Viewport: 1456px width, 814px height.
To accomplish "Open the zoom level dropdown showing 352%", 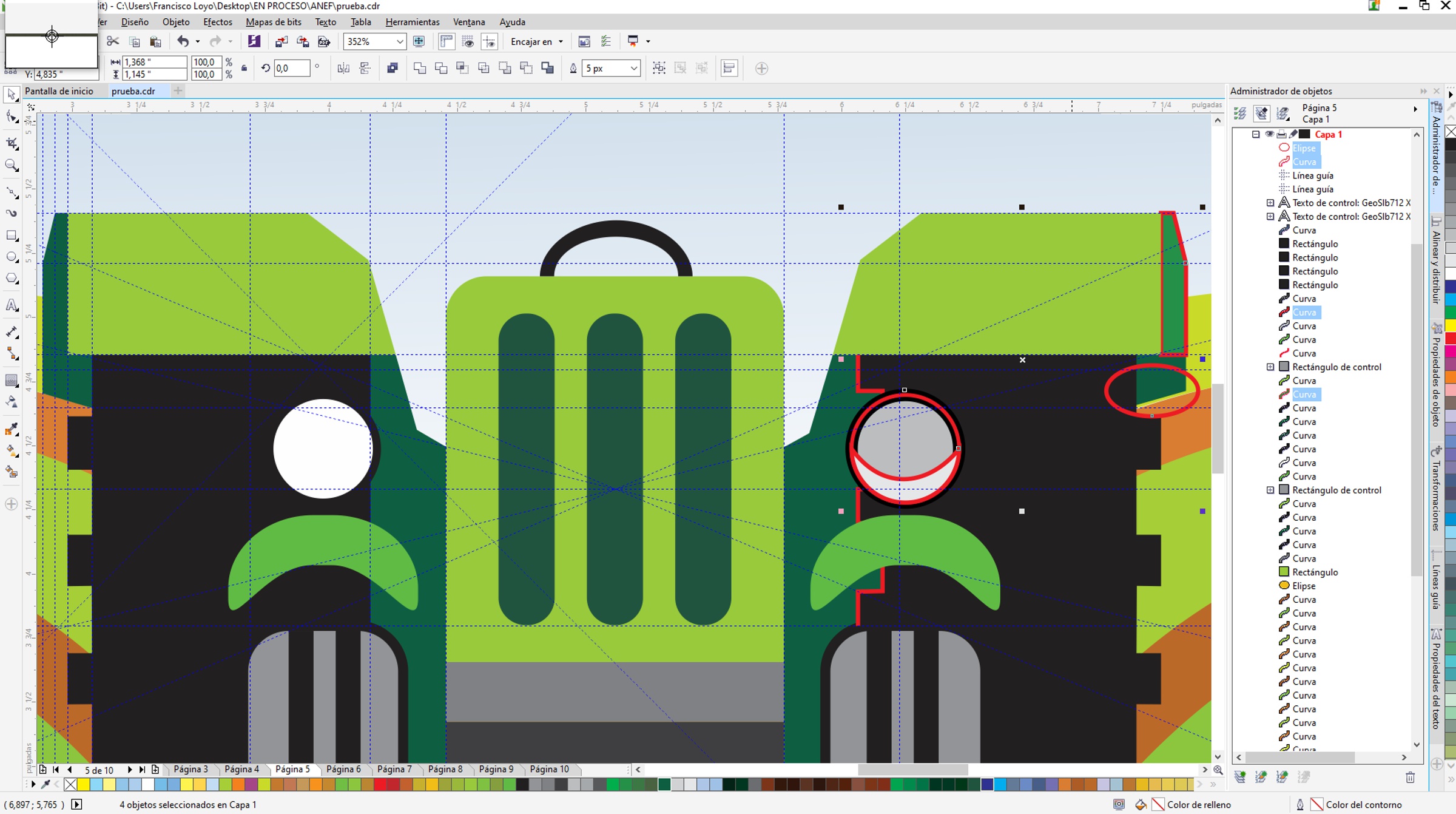I will tap(400, 41).
